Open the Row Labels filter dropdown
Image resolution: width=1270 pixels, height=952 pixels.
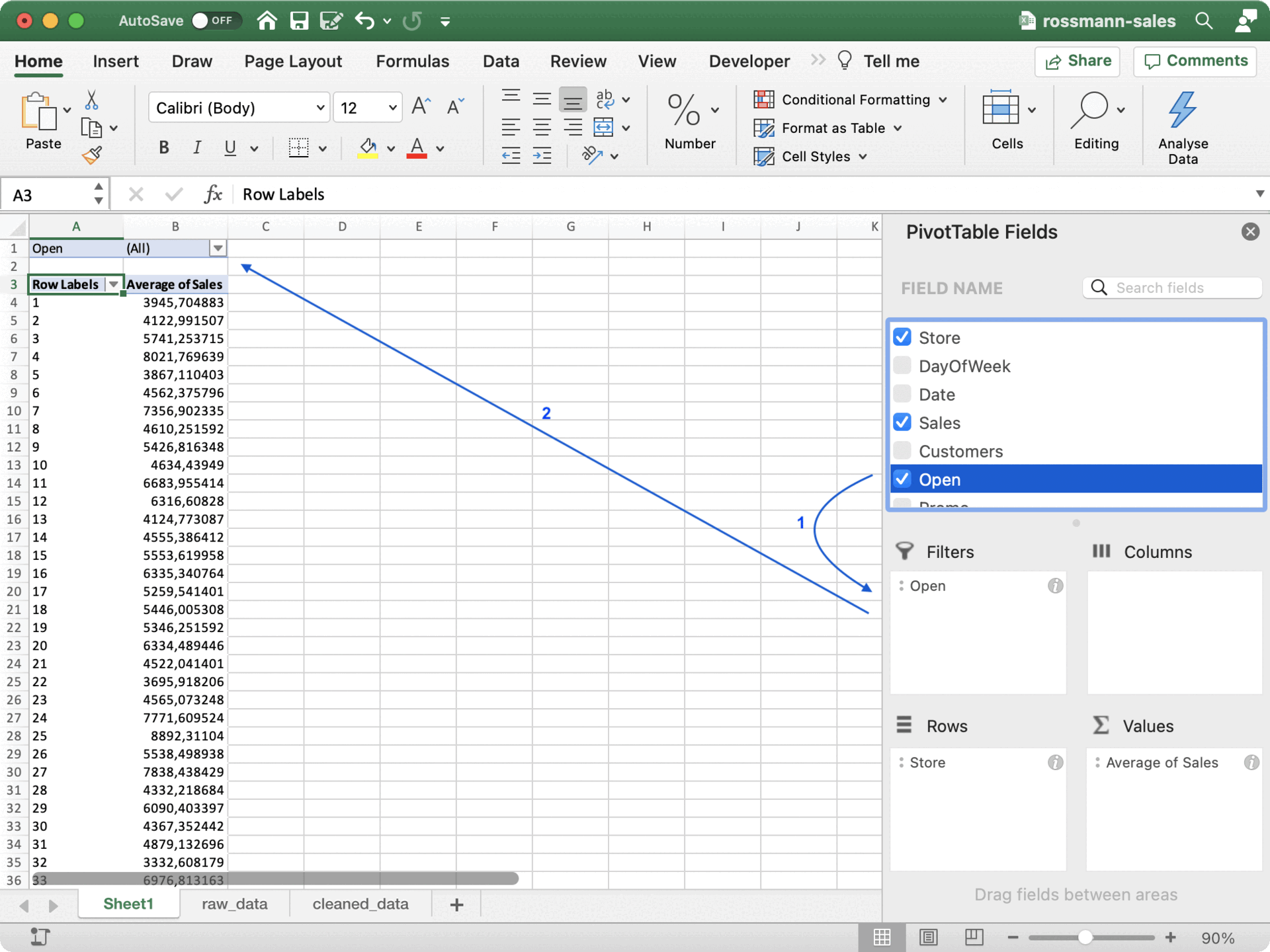[113, 284]
